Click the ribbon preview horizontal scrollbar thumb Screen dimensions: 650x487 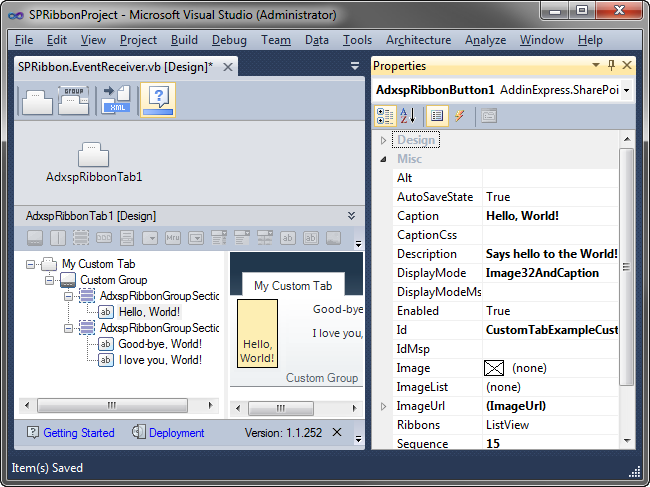coord(281,408)
